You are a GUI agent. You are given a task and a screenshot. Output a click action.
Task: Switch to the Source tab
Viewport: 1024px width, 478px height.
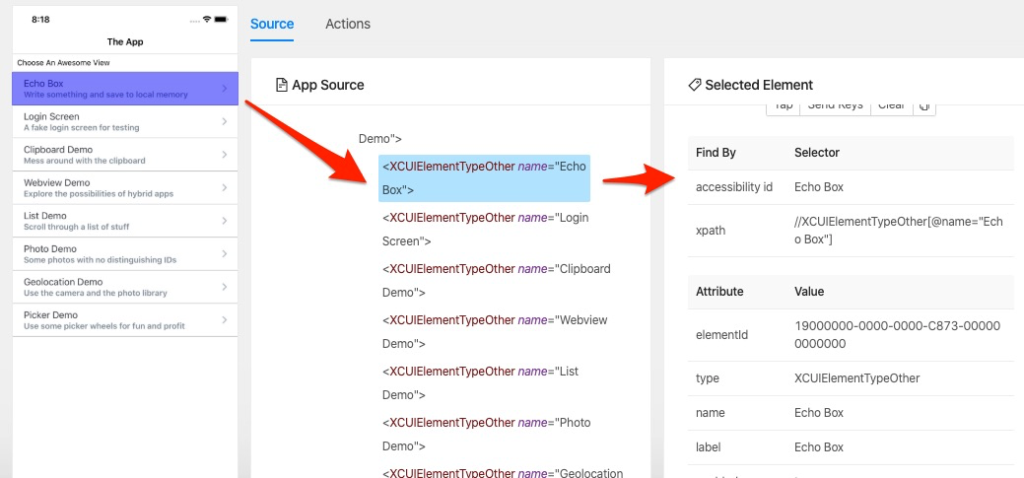click(272, 24)
